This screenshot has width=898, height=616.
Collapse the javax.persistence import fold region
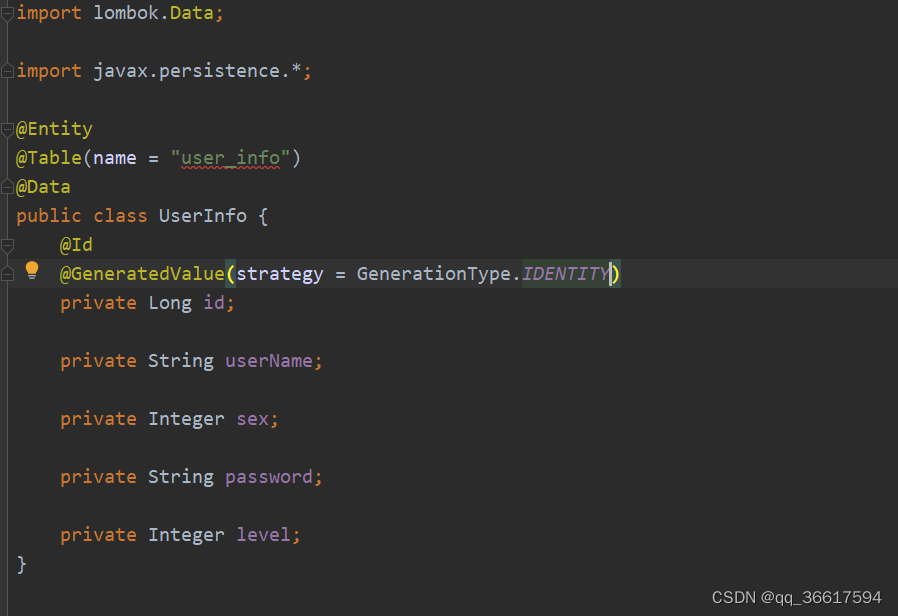point(7,70)
